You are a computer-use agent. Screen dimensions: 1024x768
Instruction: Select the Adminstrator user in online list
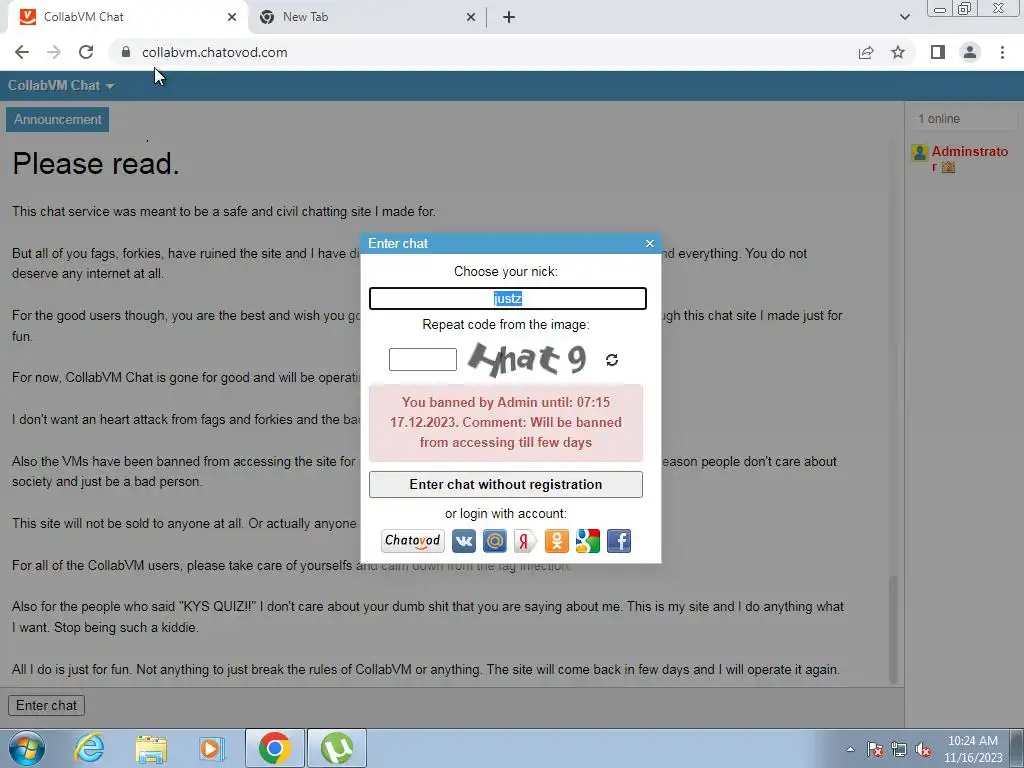tap(969, 159)
